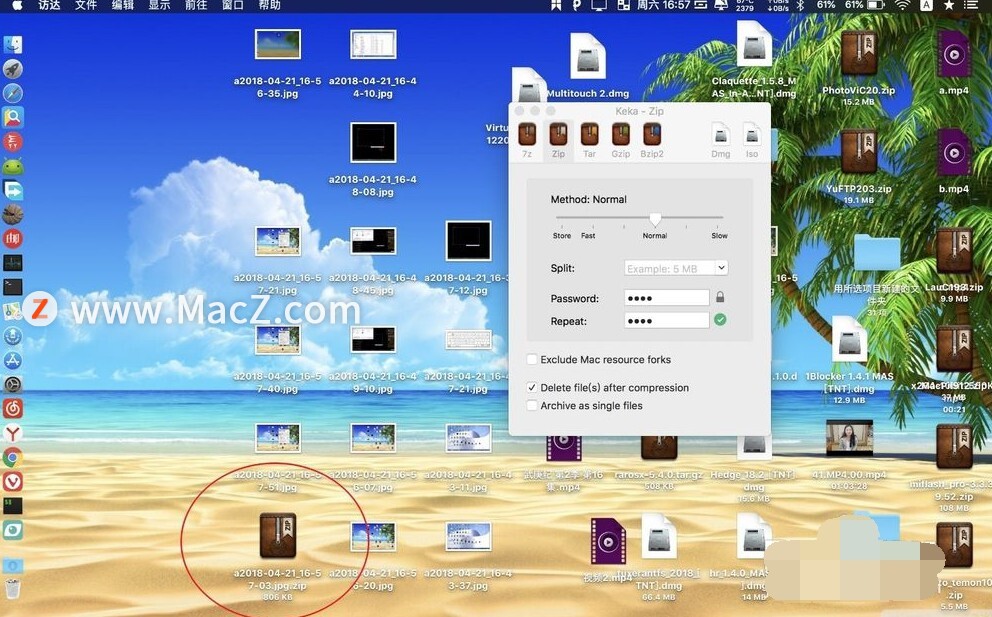This screenshot has width=992, height=617.
Task: Select the Multitouch 2.dmg file
Action: pos(588,56)
